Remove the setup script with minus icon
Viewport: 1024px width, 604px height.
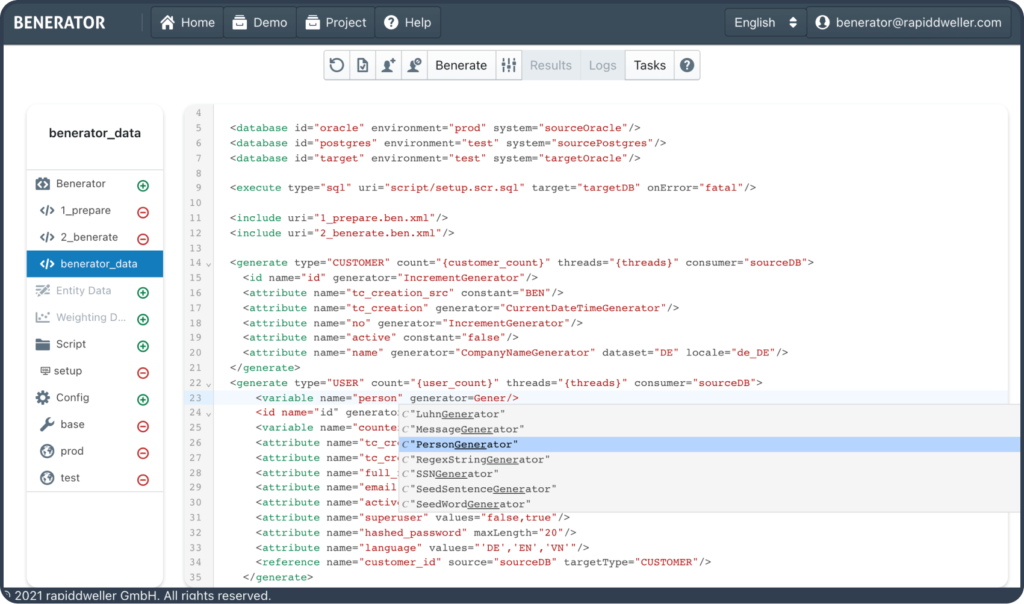pyautogui.click(x=143, y=373)
